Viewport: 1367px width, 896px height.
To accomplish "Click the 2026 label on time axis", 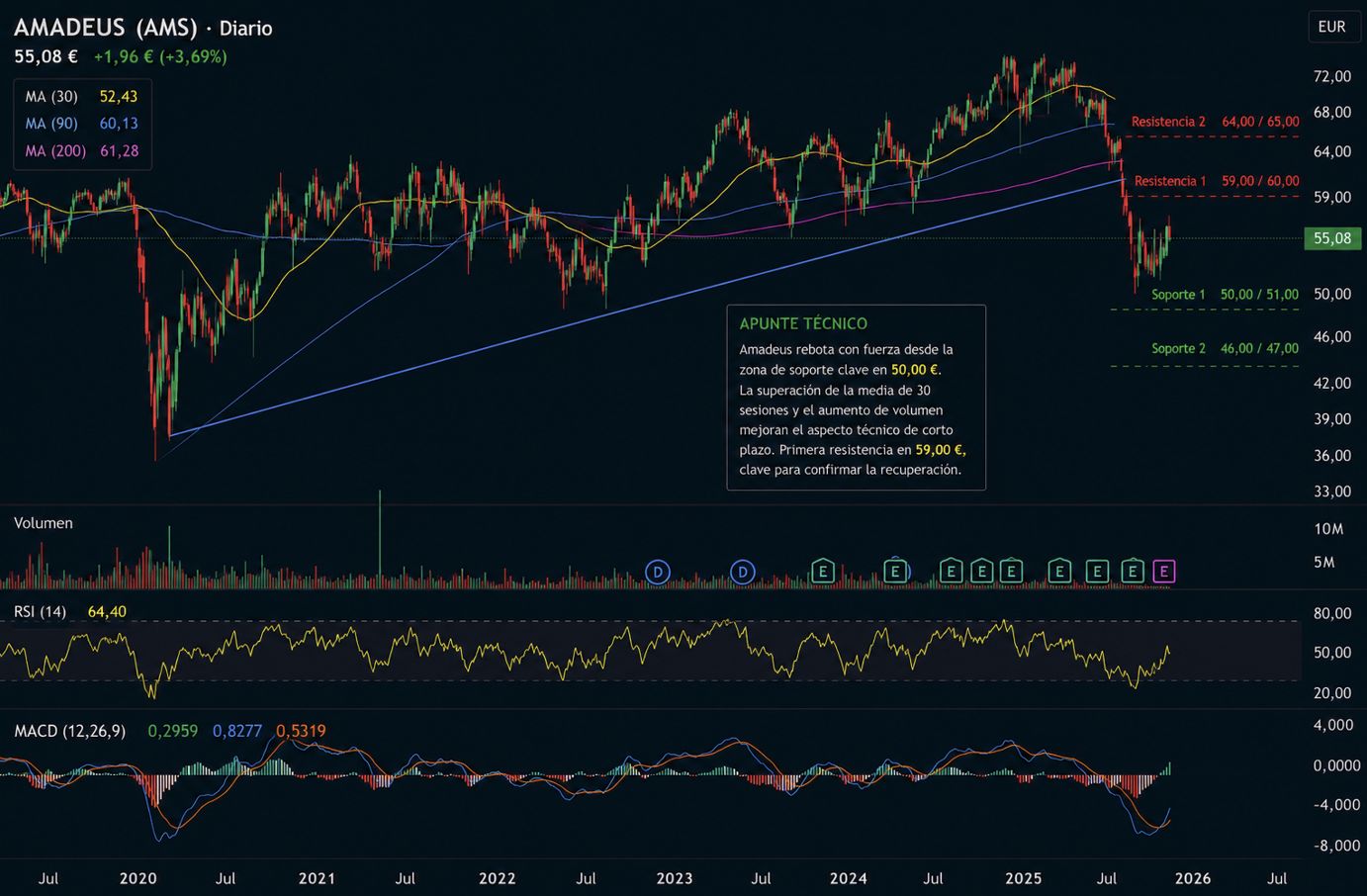I will (x=1193, y=878).
